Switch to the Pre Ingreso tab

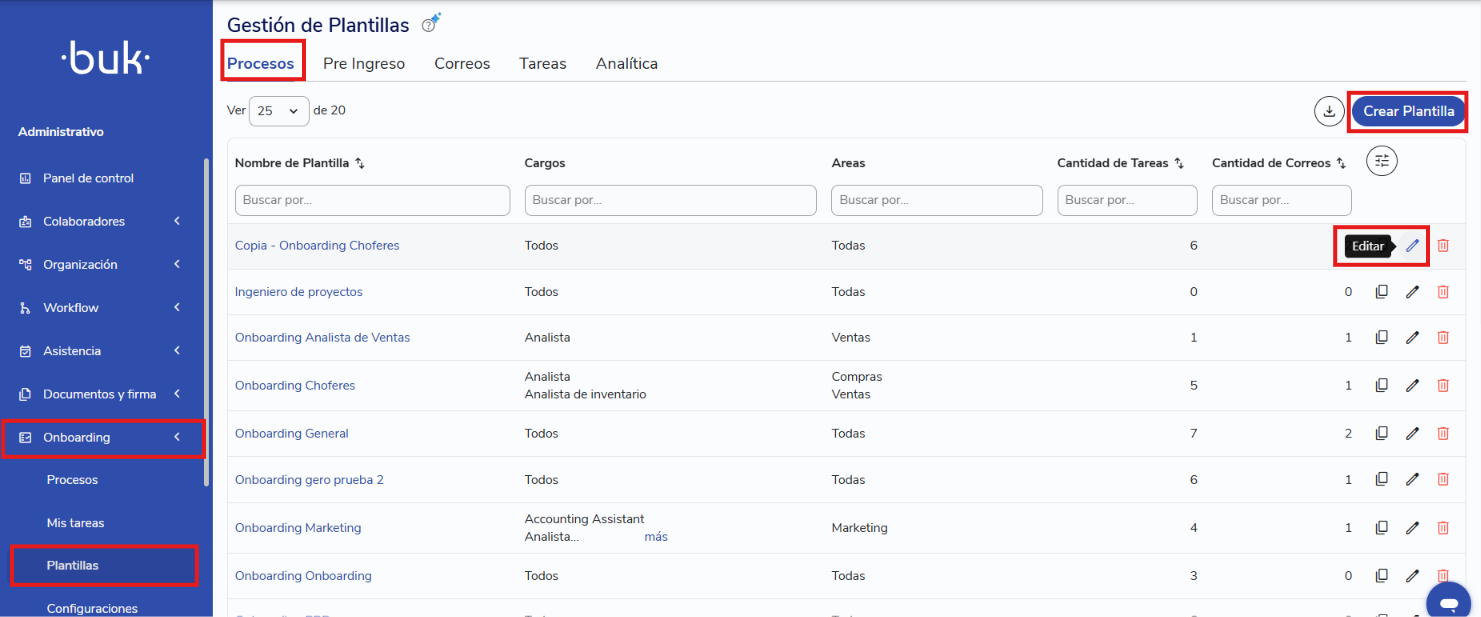point(364,63)
